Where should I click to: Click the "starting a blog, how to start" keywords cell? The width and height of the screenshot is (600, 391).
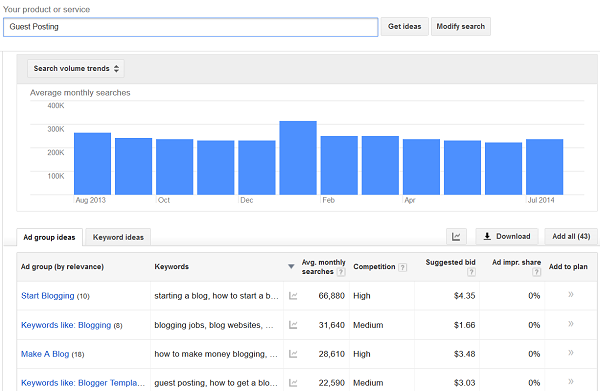217,296
